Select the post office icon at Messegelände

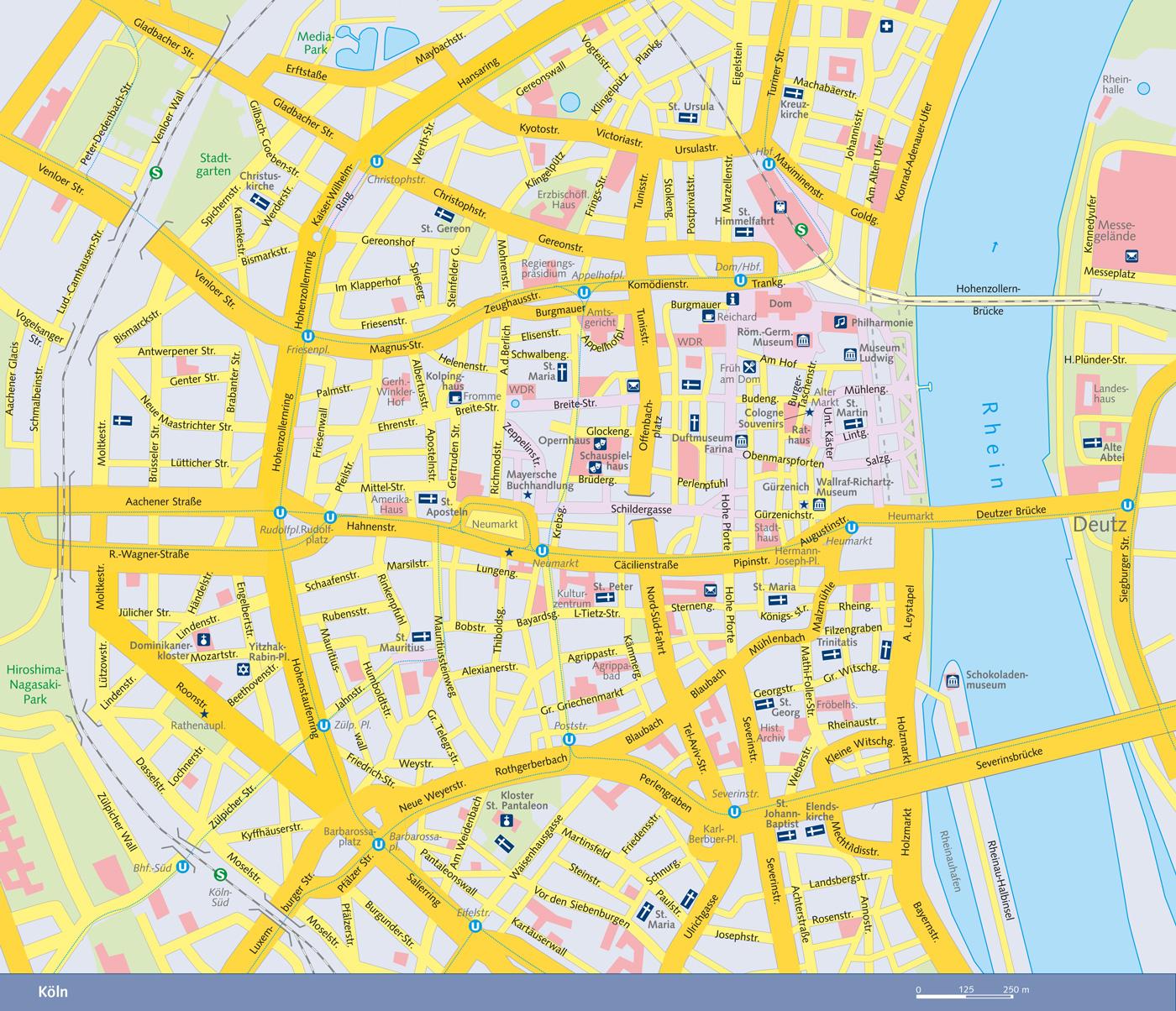pyautogui.click(x=1131, y=255)
